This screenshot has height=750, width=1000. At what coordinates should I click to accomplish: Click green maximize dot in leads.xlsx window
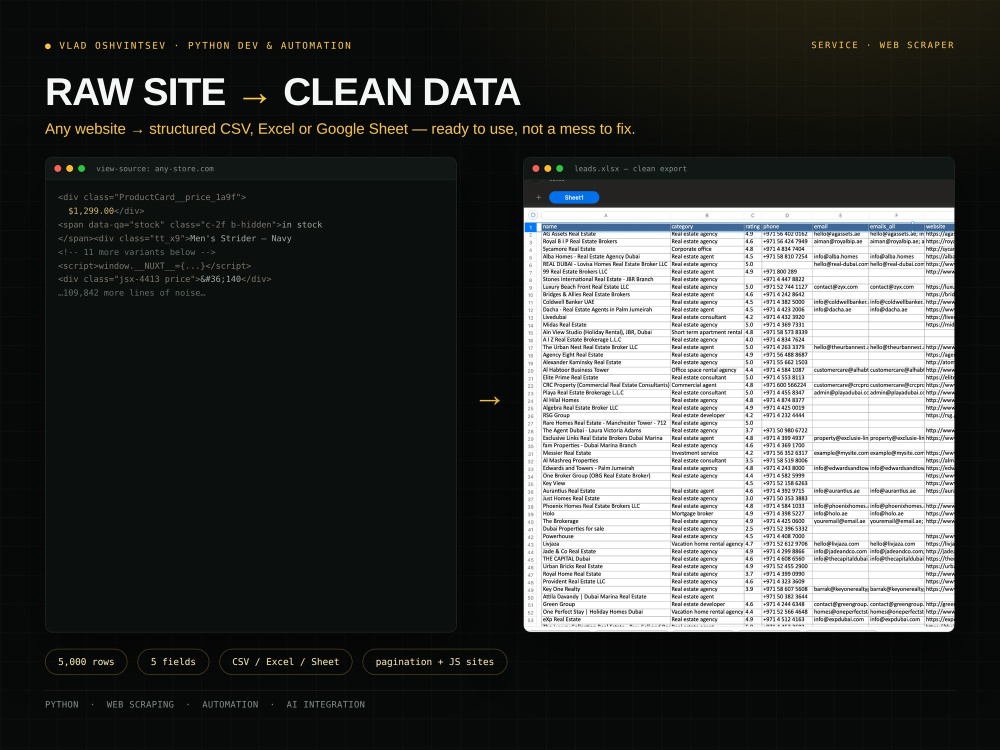pos(559,169)
